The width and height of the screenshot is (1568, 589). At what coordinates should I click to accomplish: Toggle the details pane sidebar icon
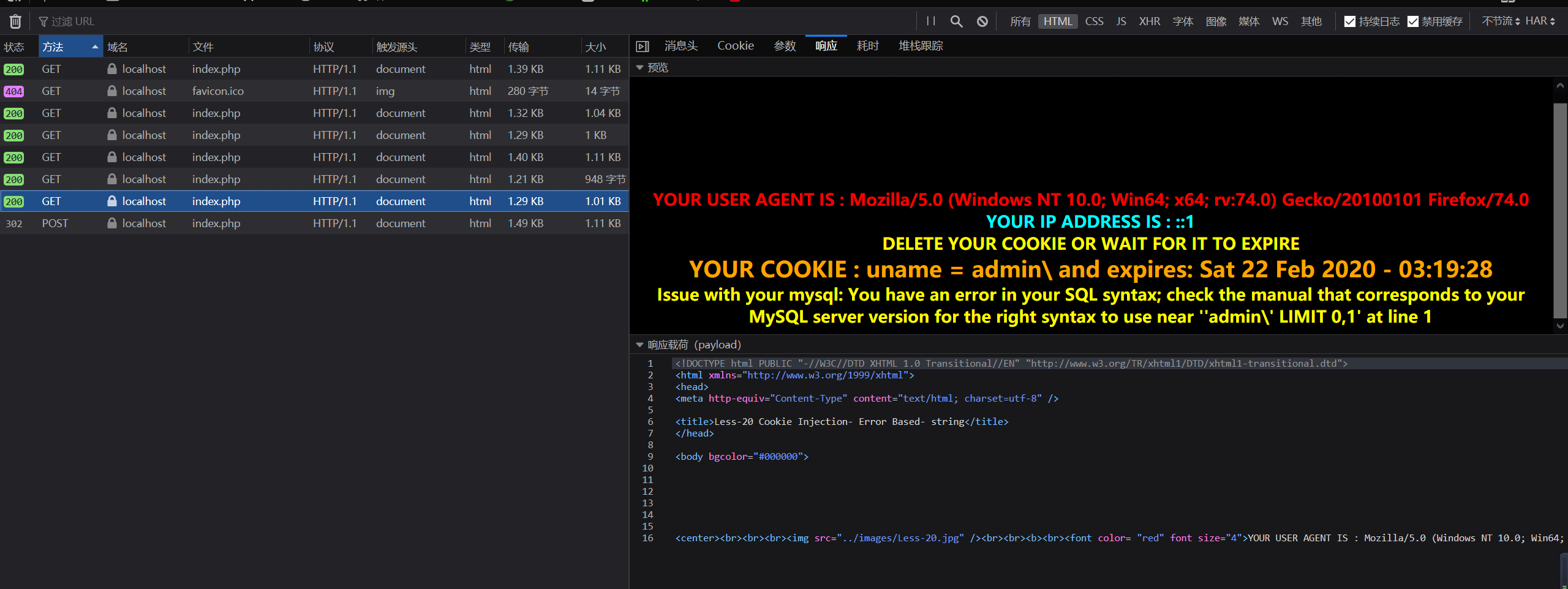point(643,46)
